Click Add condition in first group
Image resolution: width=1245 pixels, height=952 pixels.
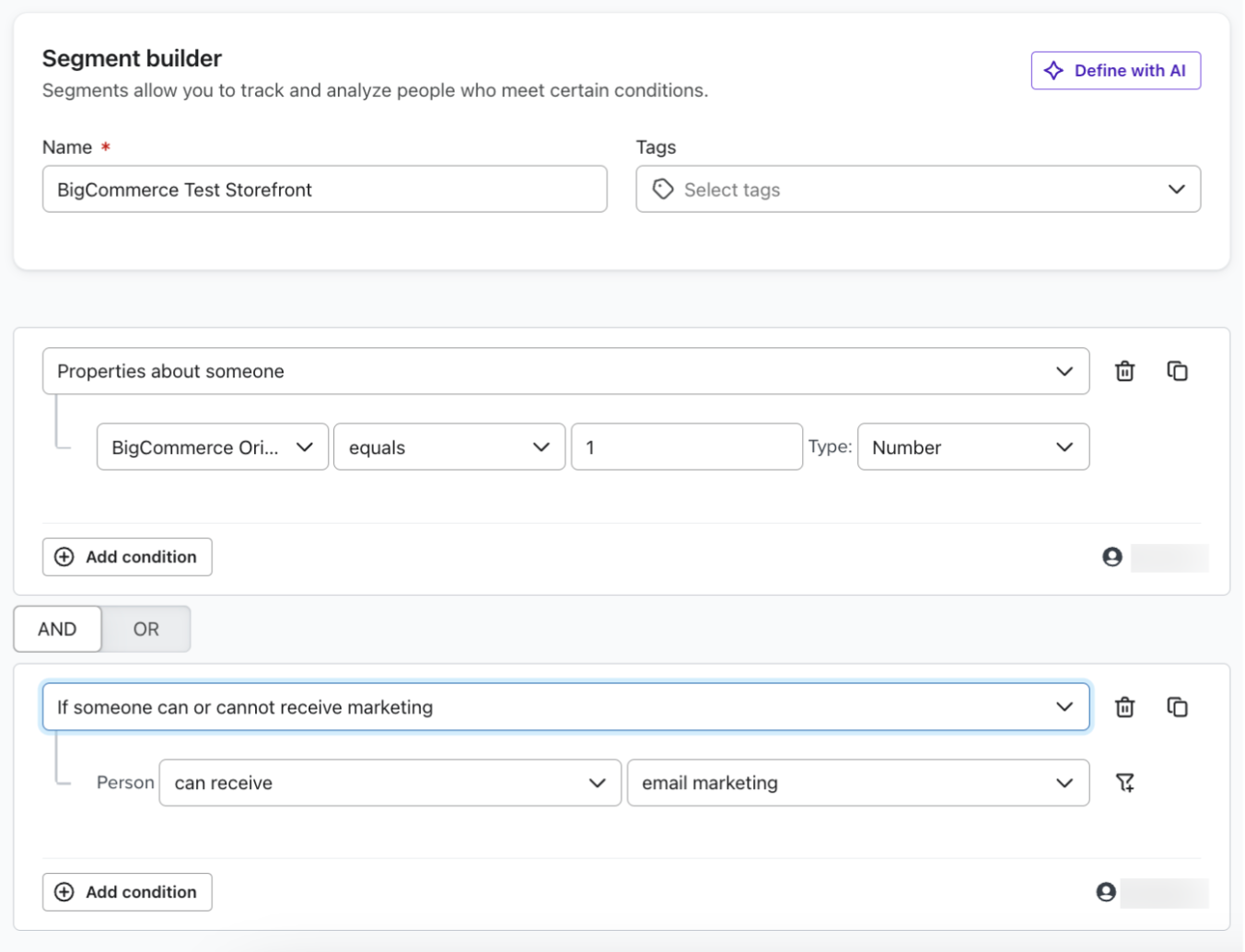coord(127,557)
